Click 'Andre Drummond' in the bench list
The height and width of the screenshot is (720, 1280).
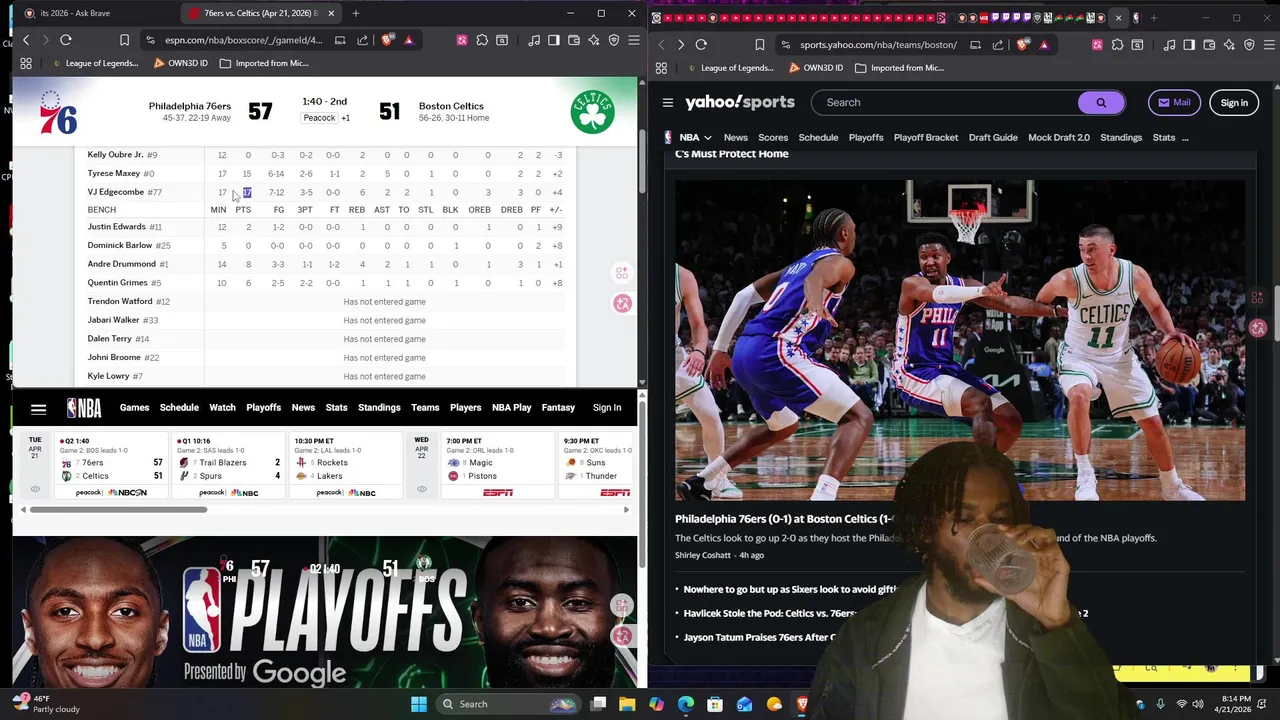coord(121,264)
